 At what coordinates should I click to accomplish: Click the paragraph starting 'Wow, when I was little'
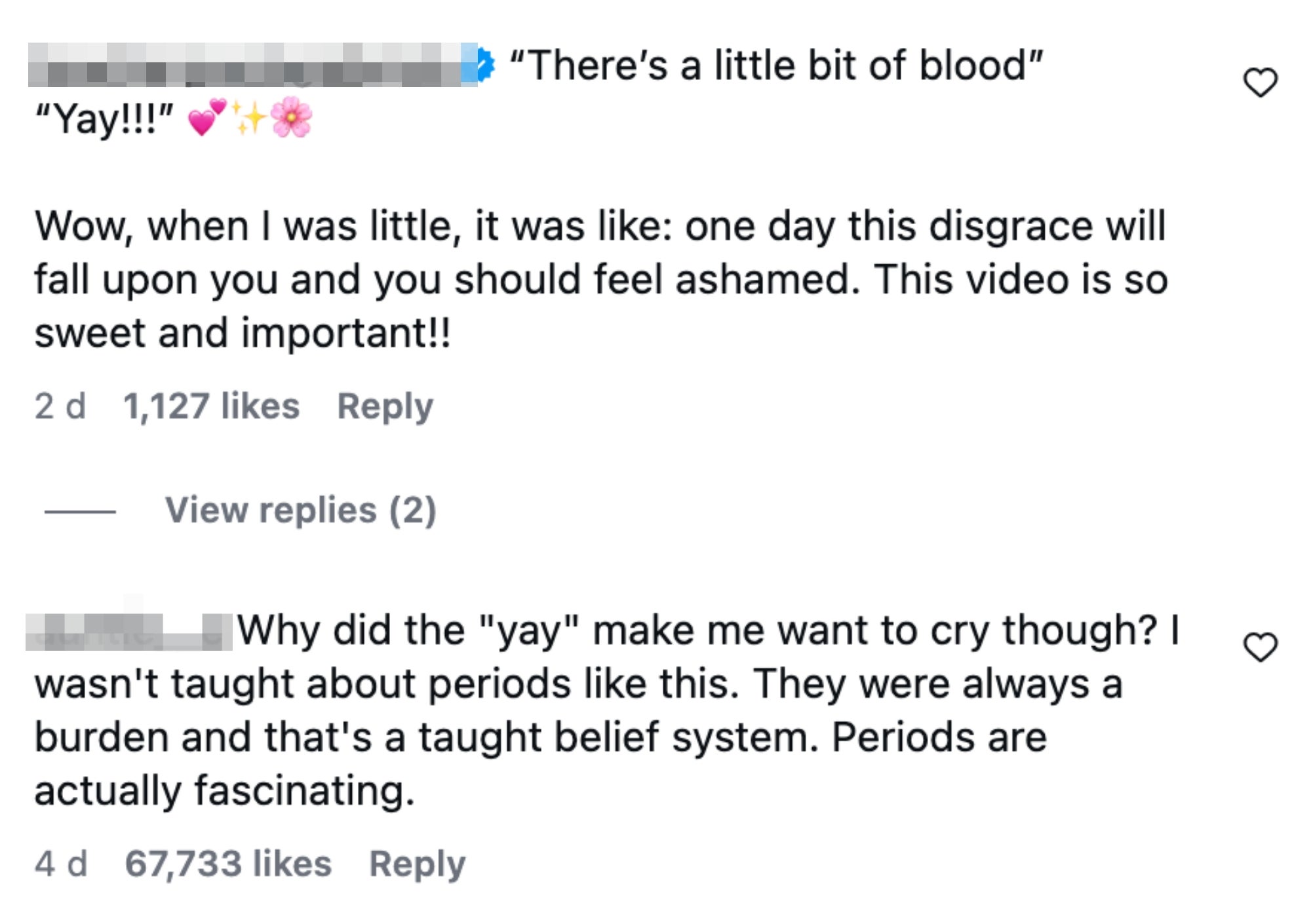(600, 279)
